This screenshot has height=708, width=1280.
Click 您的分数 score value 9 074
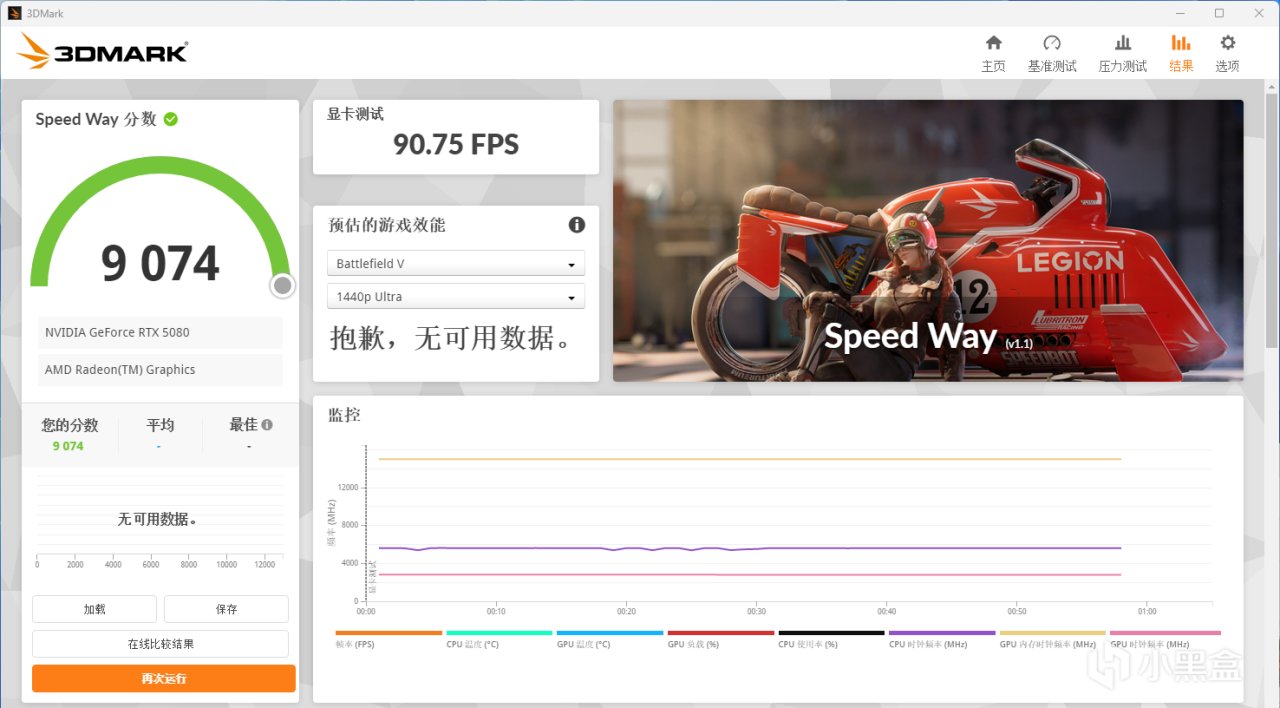tap(68, 446)
